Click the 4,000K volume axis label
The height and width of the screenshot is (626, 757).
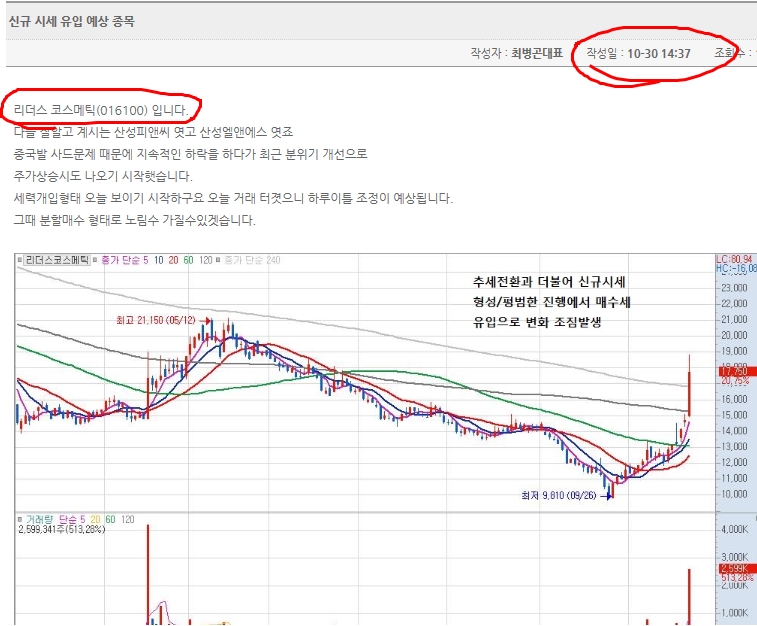point(734,529)
